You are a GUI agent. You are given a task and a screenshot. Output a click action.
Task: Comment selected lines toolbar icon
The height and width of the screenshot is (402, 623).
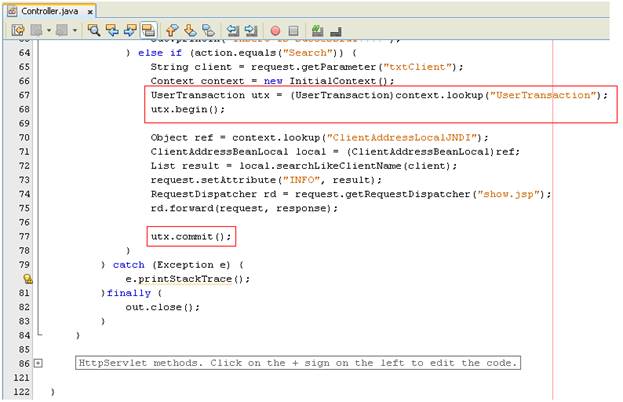coord(317,30)
